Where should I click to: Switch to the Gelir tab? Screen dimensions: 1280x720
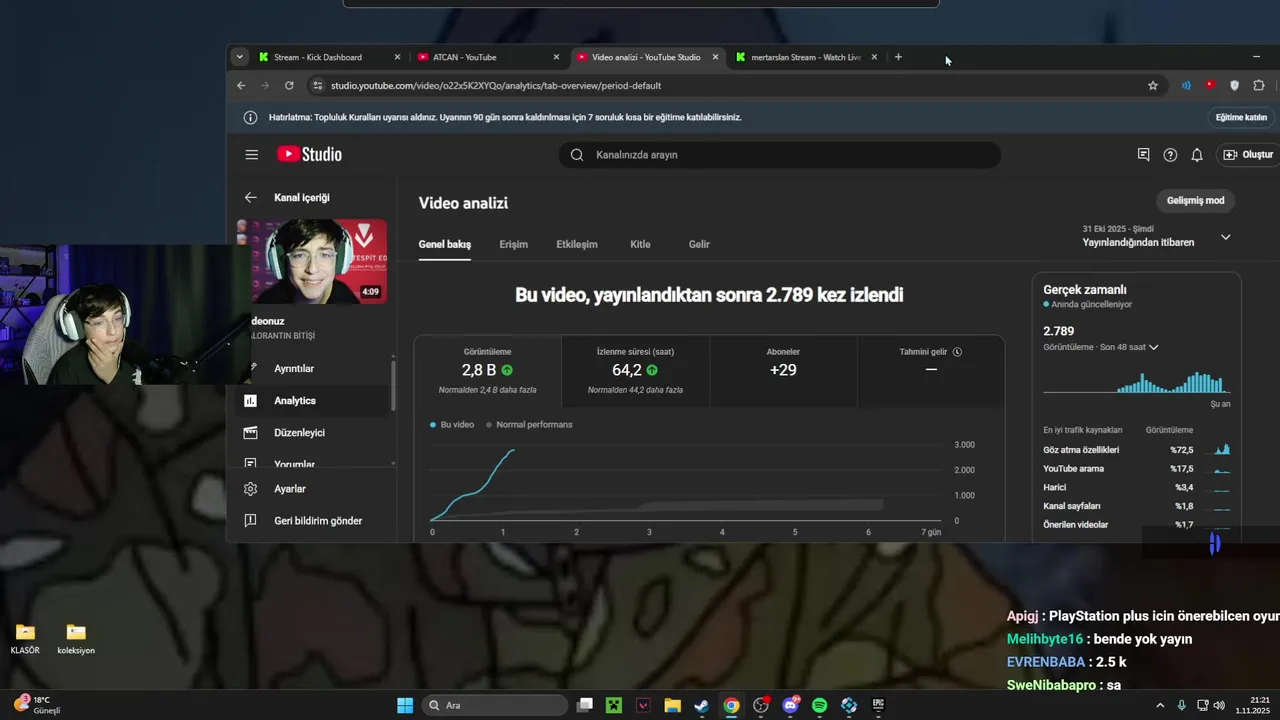pos(699,244)
